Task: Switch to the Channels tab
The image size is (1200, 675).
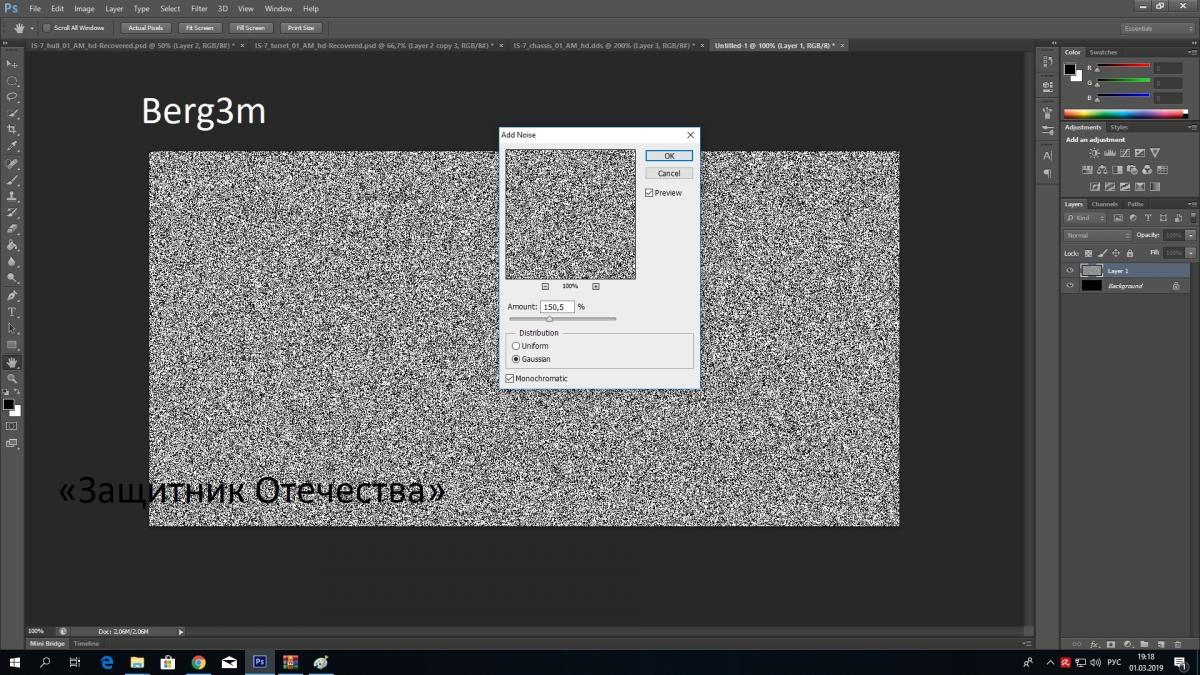Action: coord(1104,204)
